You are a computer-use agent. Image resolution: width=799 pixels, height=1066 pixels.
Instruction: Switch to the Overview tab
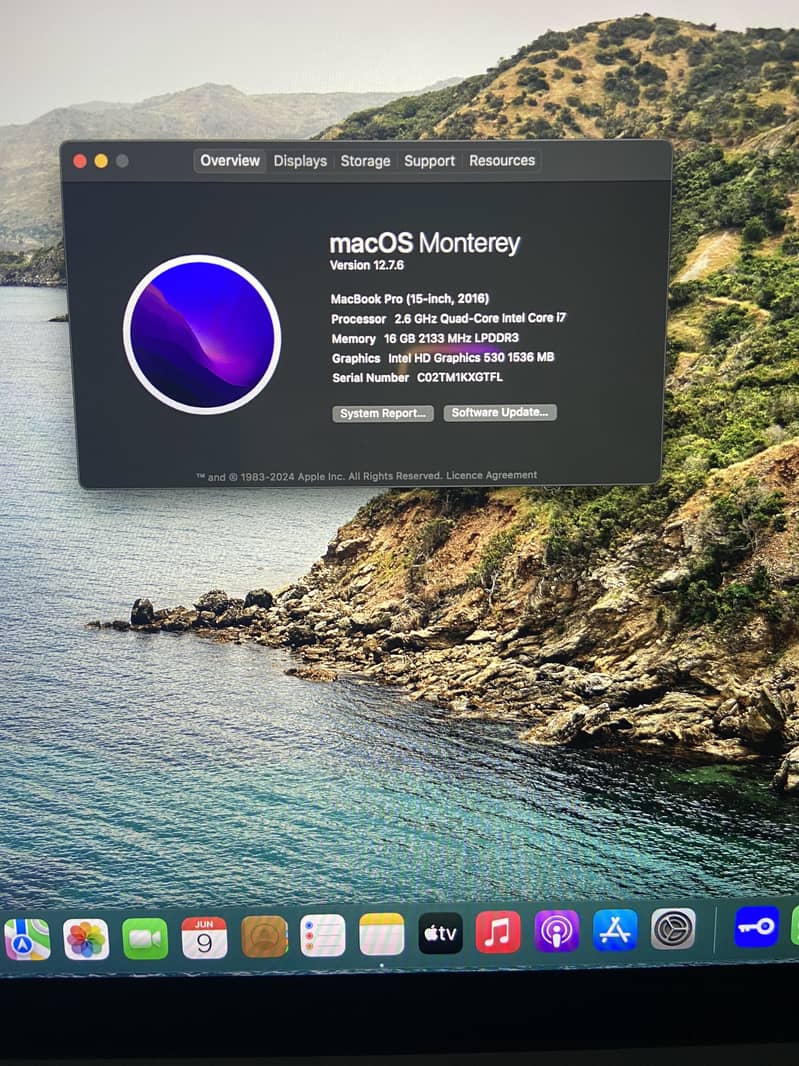pos(229,160)
